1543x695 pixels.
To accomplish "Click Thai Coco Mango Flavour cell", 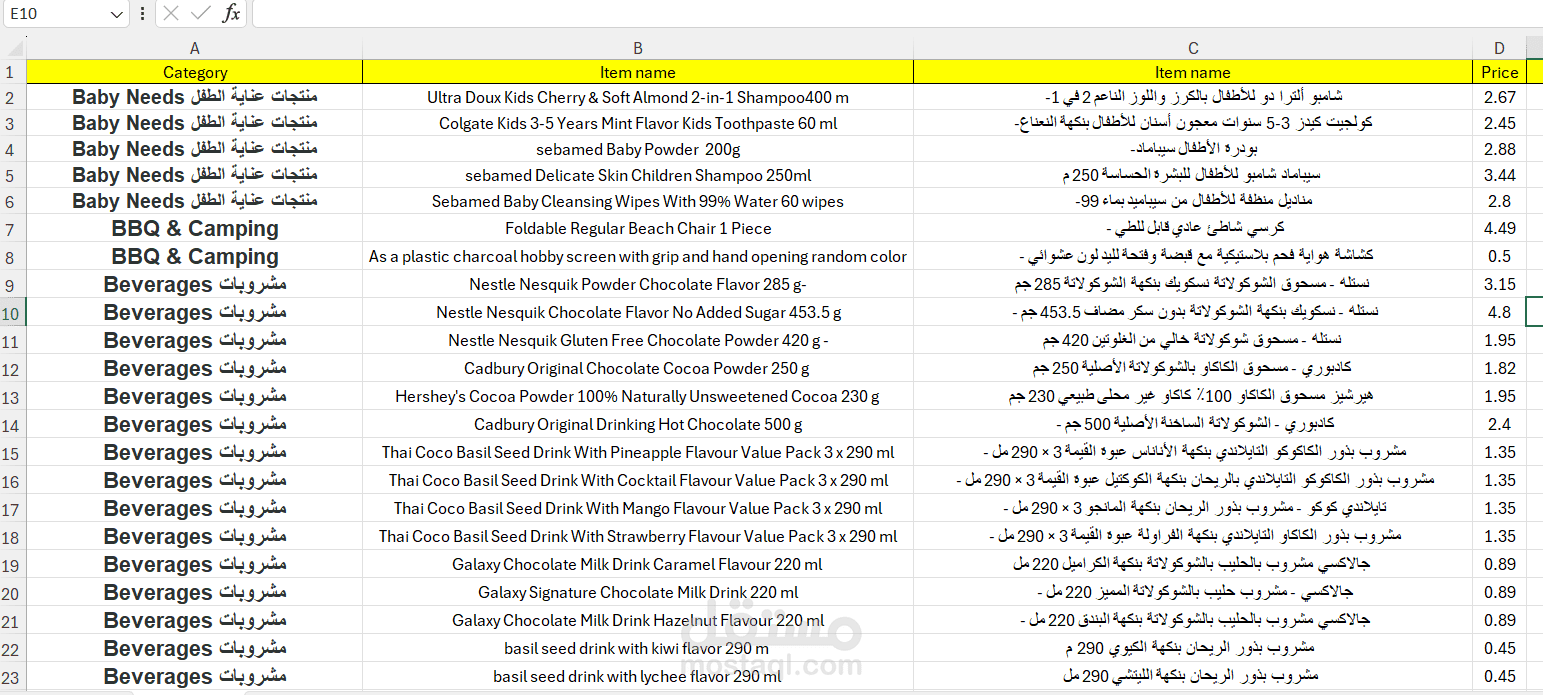I will click(638, 508).
